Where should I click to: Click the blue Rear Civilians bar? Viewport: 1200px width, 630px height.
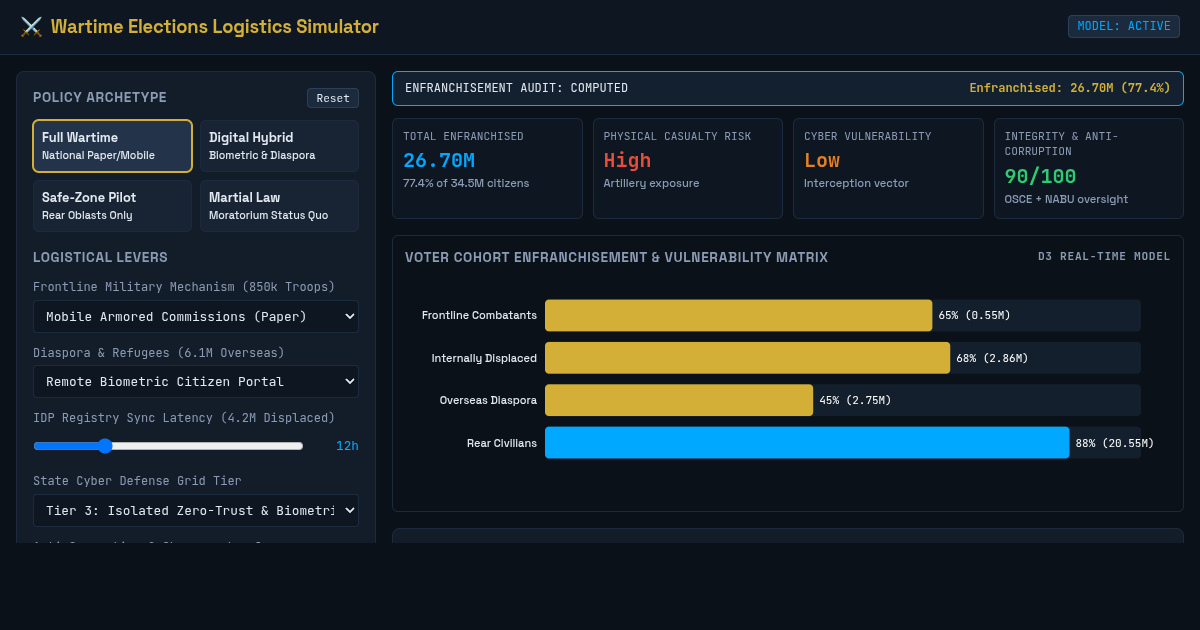[807, 443]
